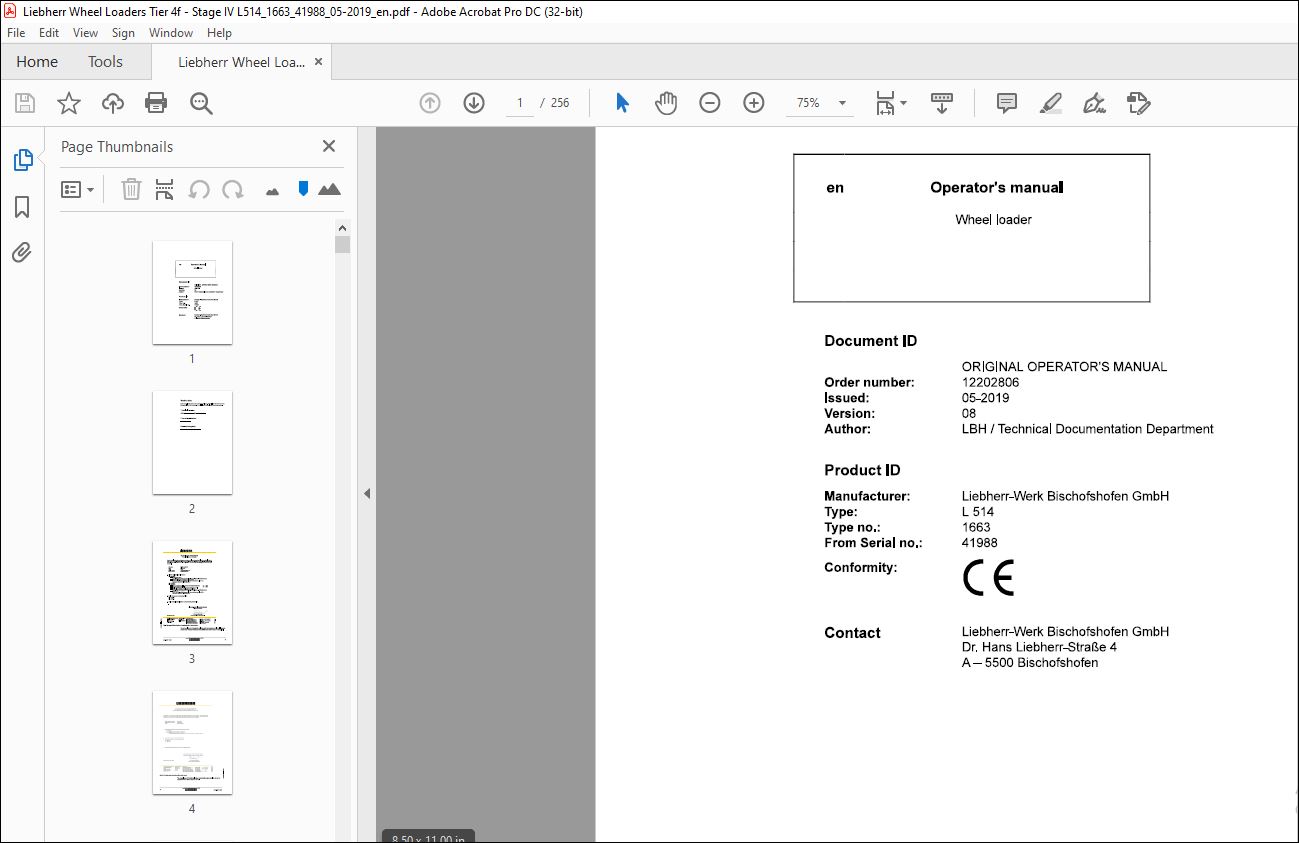Upload file to cloud with the cloud arrow icon
The height and width of the screenshot is (843, 1299).
click(x=113, y=103)
